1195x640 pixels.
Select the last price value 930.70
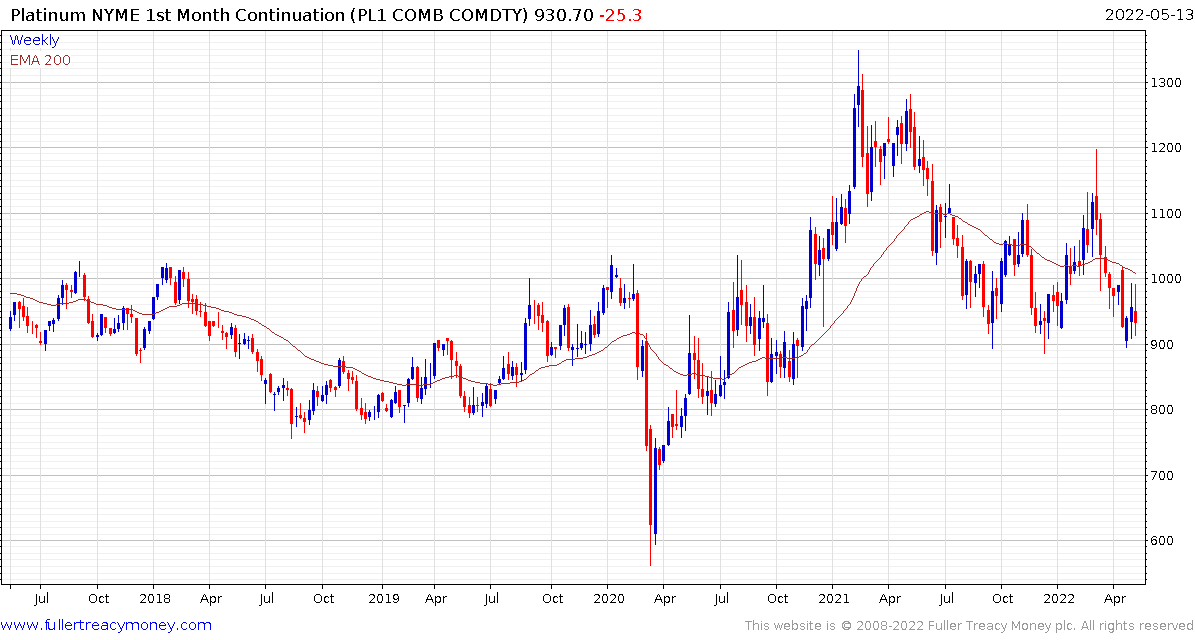coord(562,14)
